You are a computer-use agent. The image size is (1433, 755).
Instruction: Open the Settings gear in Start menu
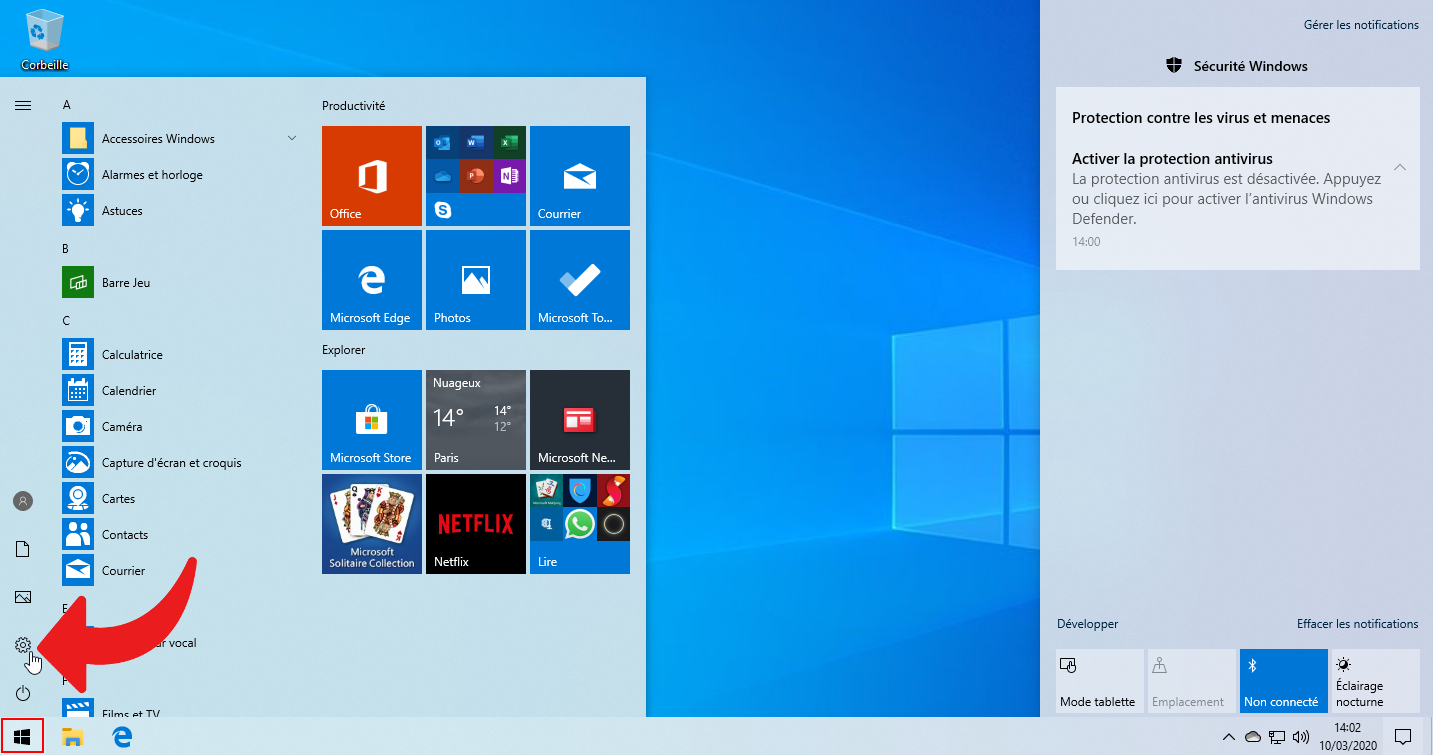click(23, 645)
